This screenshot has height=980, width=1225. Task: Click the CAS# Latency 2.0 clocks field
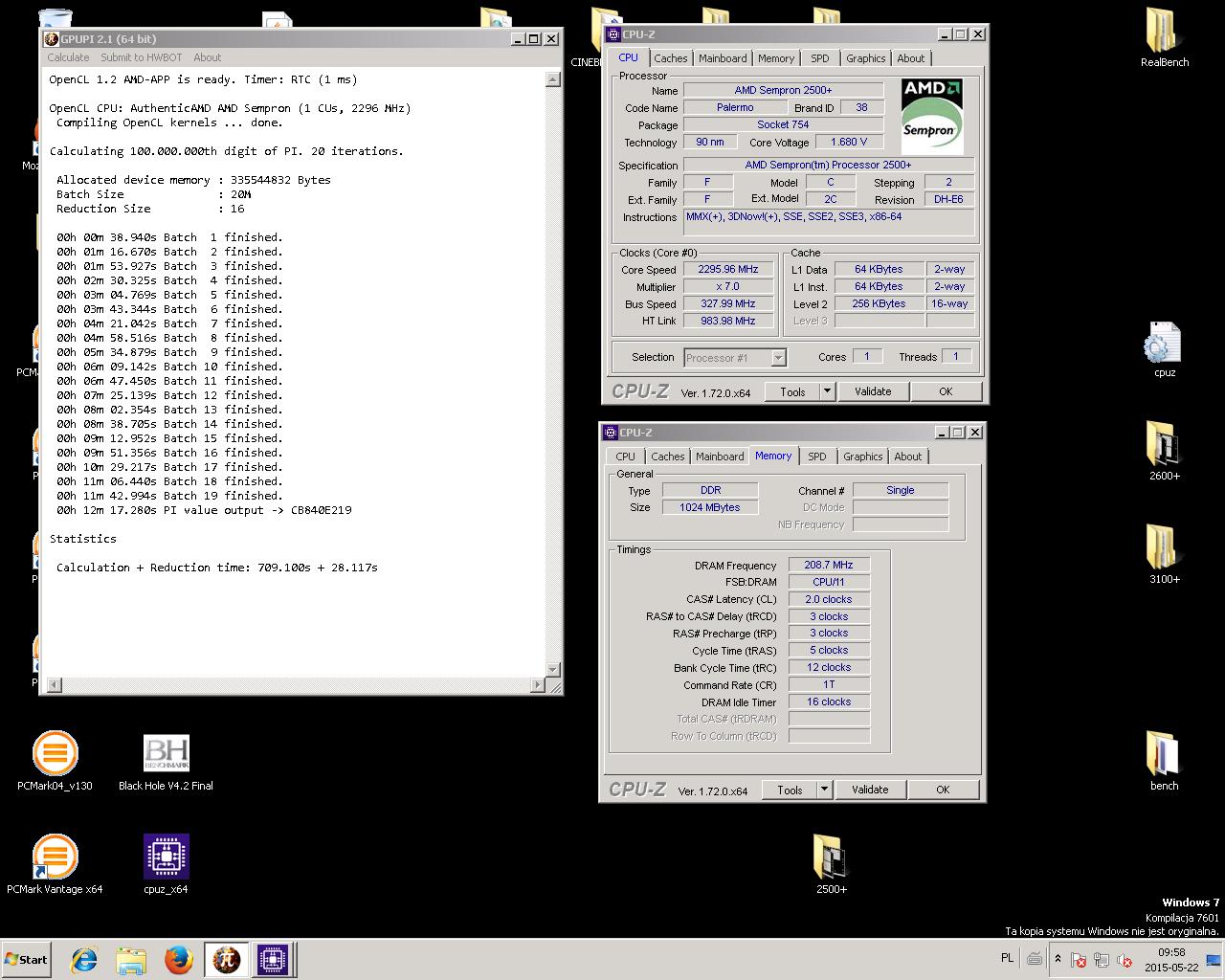[829, 599]
